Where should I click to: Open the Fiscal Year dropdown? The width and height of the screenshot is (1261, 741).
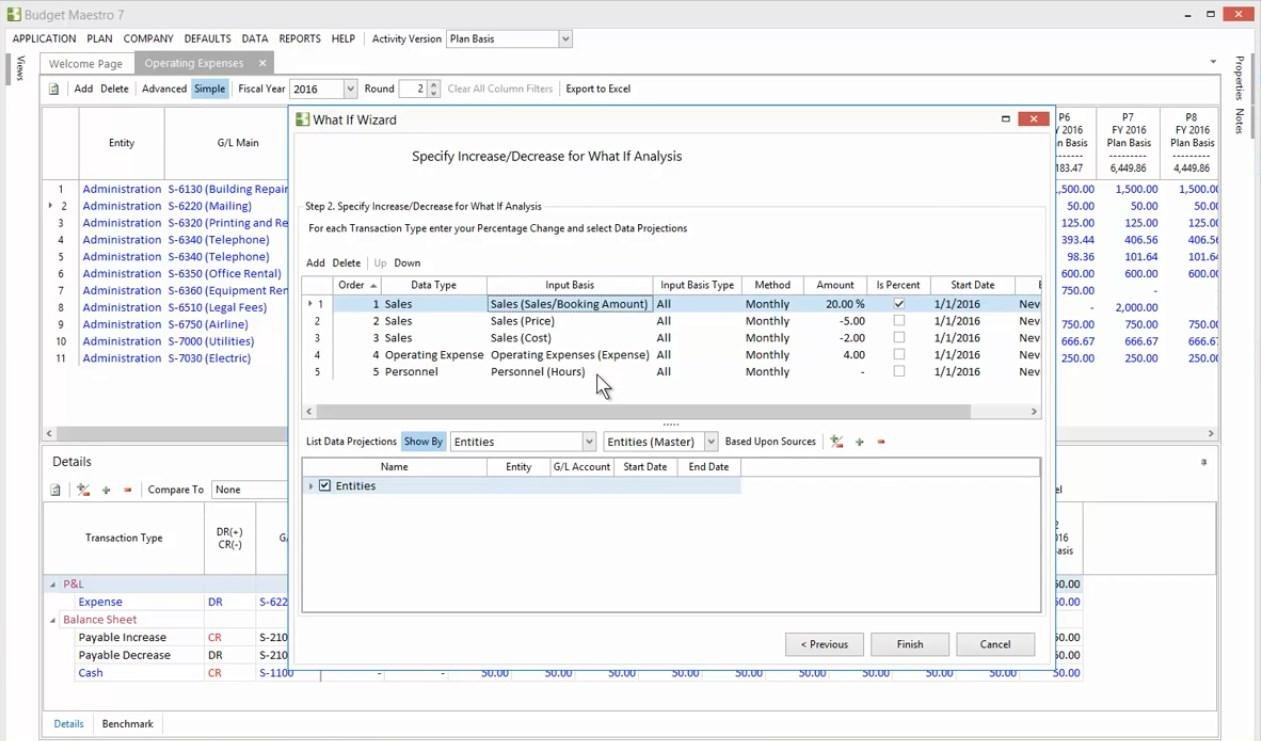(350, 89)
